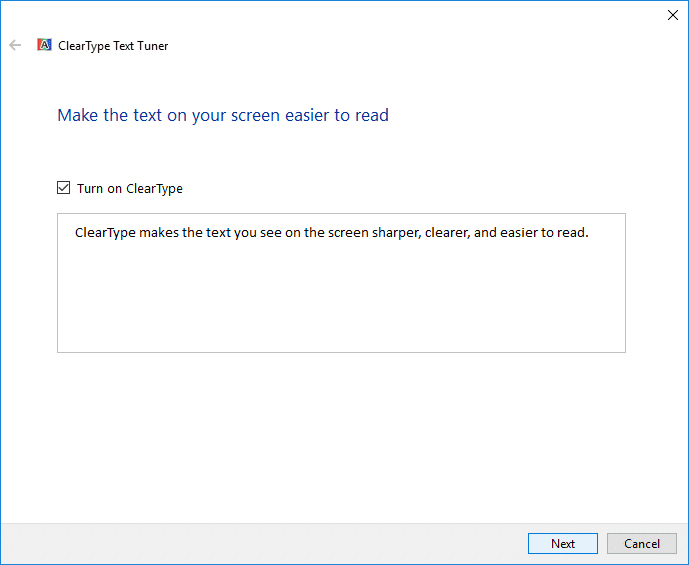Viewport: 689px width, 565px height.
Task: Click the back arrow in the title bar
Action: coord(15,45)
